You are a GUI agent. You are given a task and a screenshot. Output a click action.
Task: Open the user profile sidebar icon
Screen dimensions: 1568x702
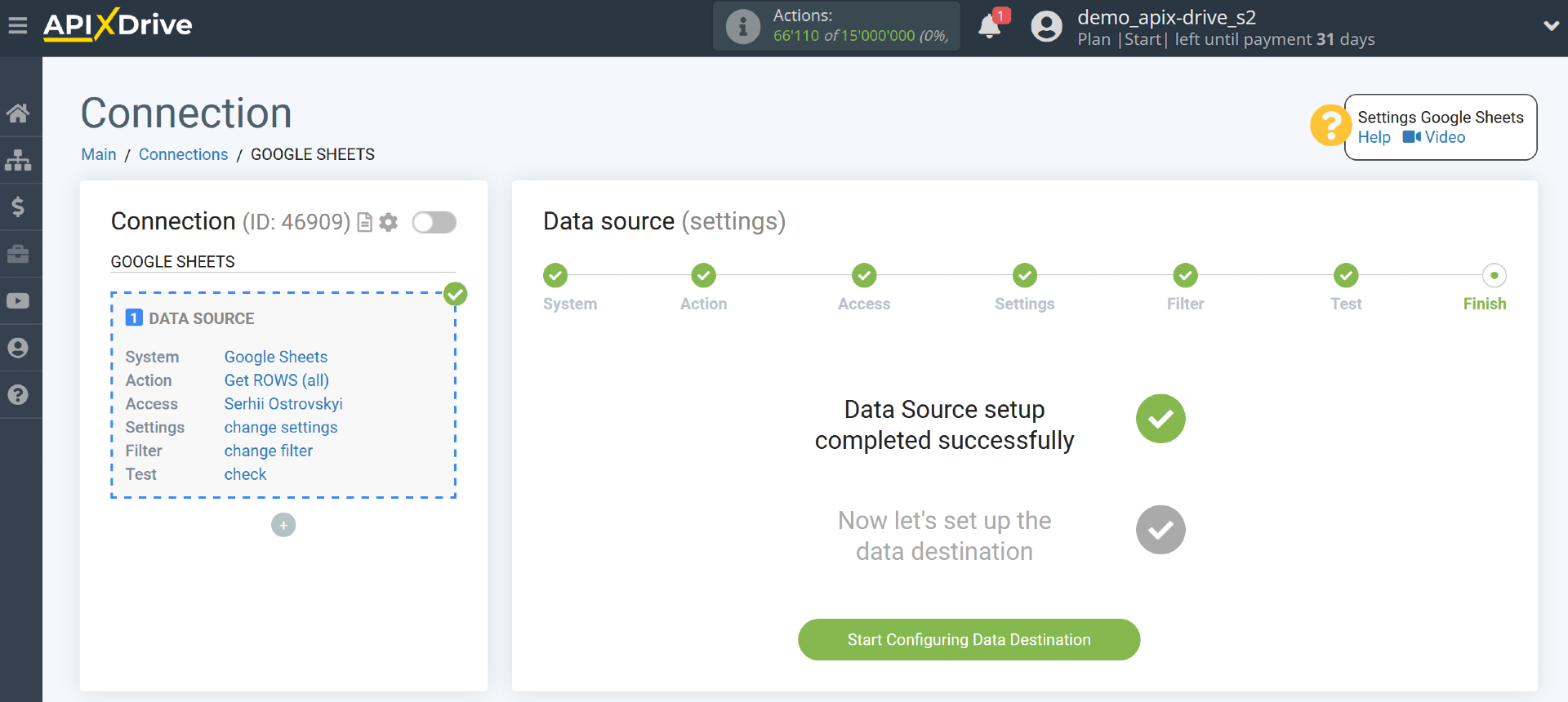pos(18,348)
